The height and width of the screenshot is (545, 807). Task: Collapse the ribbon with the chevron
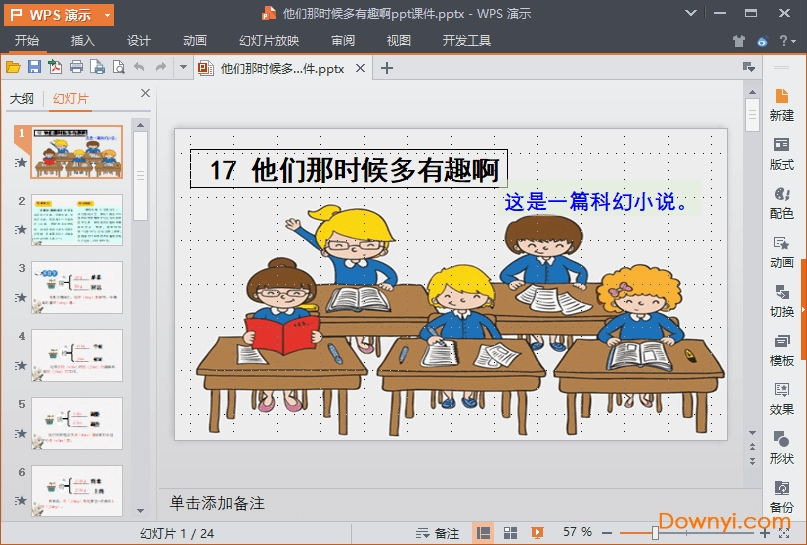[x=691, y=13]
